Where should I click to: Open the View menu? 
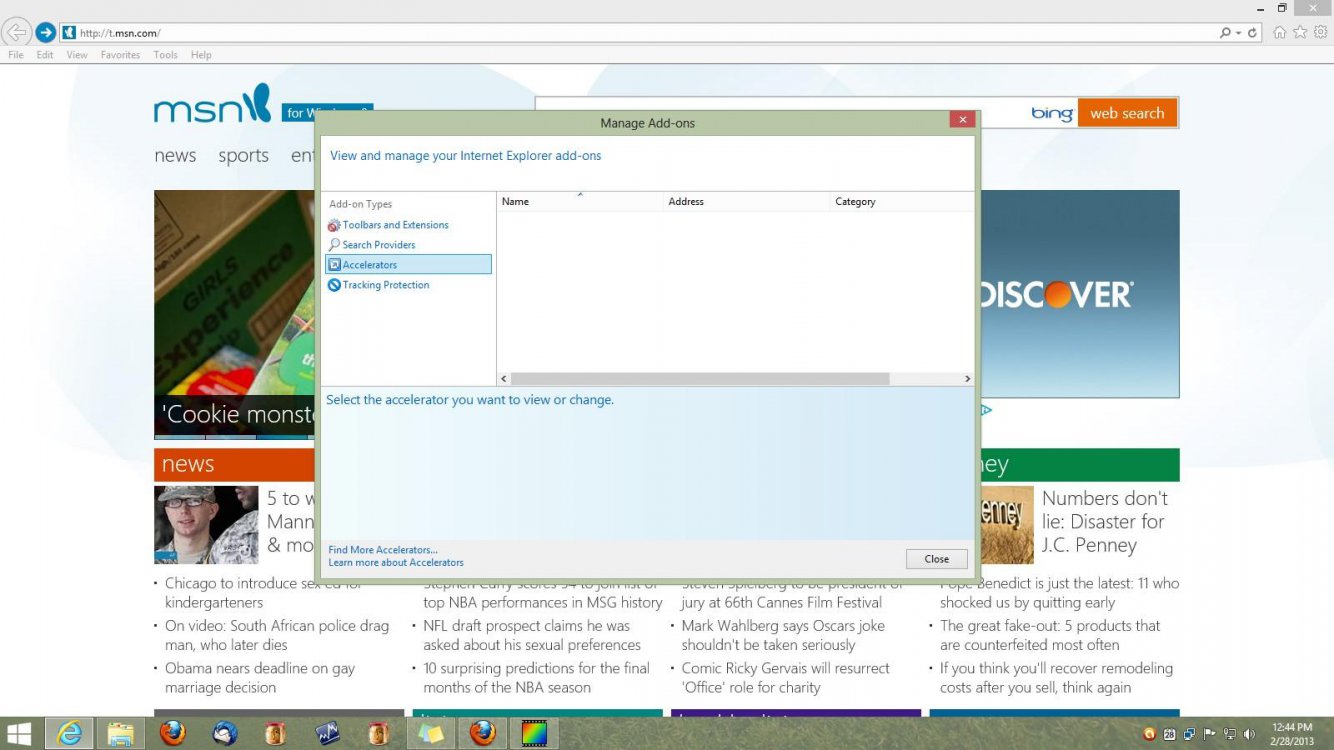pos(77,55)
